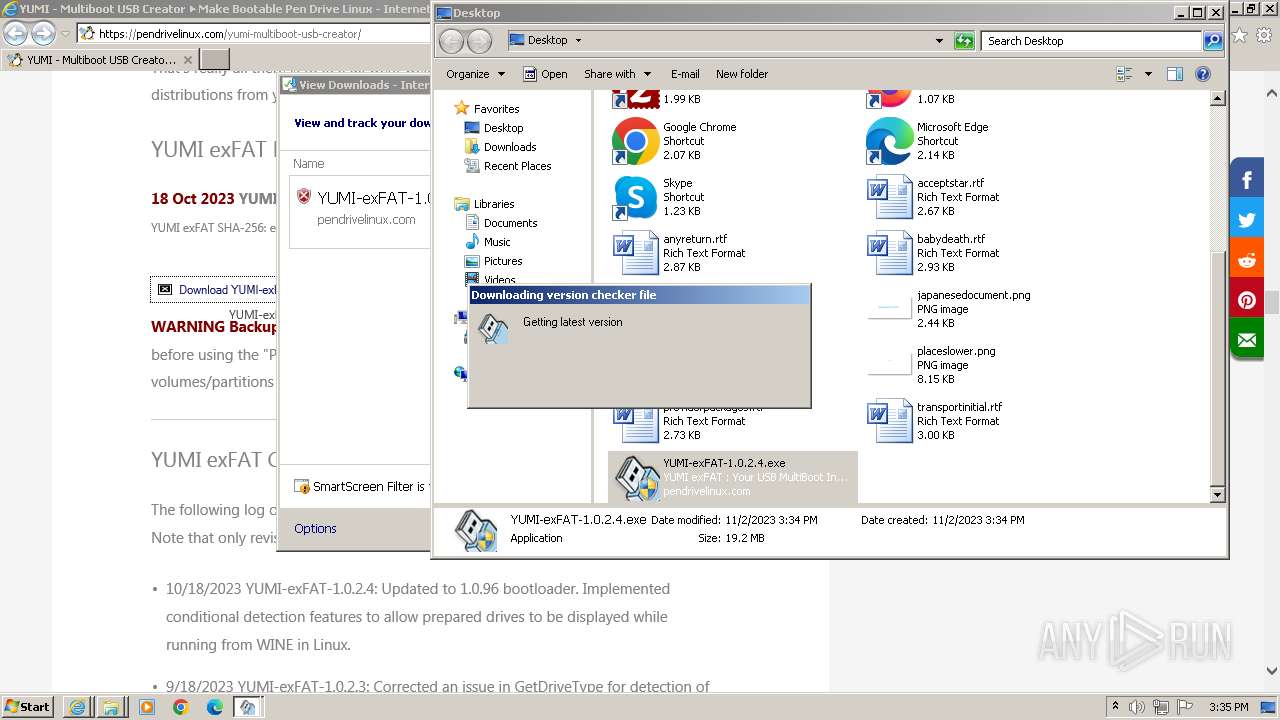
Task: Click the Start button
Action: (27, 707)
